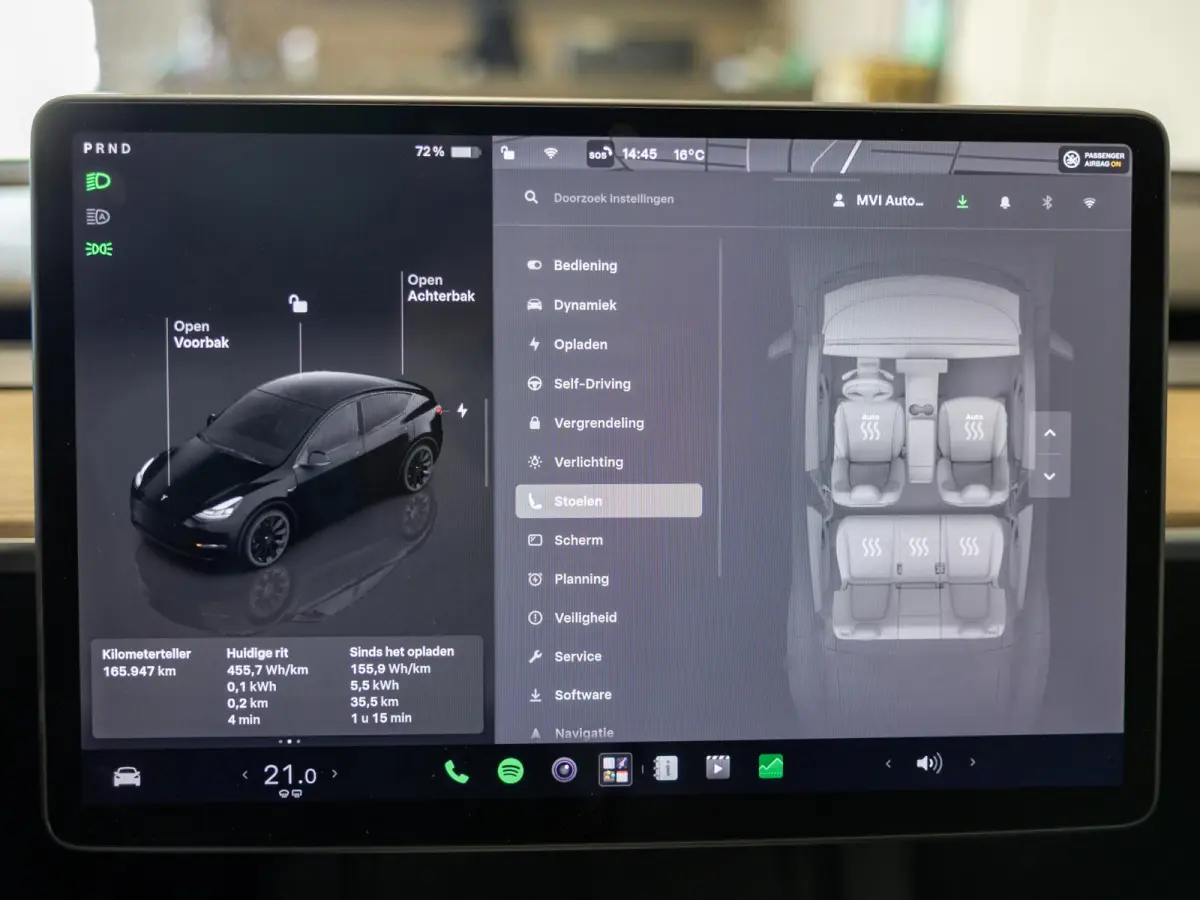Tap the parking lights indicator icon
This screenshot has width=1200, height=900.
(x=99, y=249)
